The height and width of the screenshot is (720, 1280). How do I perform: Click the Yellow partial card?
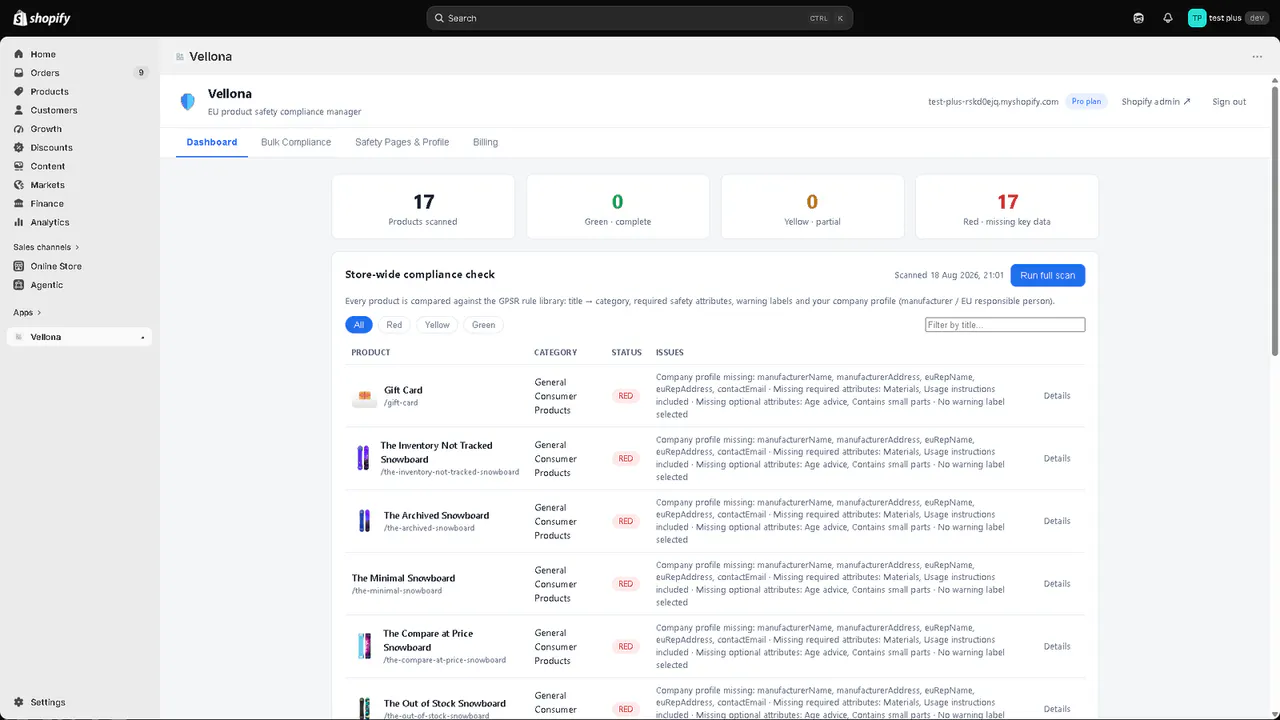pos(812,207)
